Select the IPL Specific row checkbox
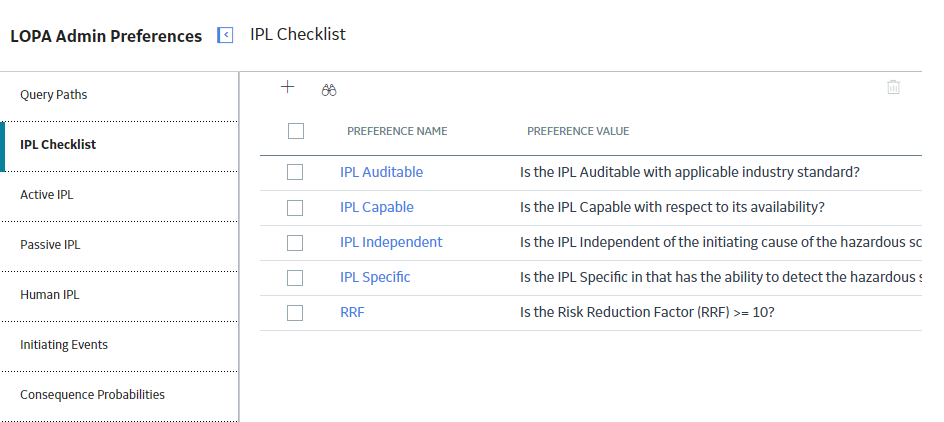Screen dimensions: 944x422 point(295,278)
